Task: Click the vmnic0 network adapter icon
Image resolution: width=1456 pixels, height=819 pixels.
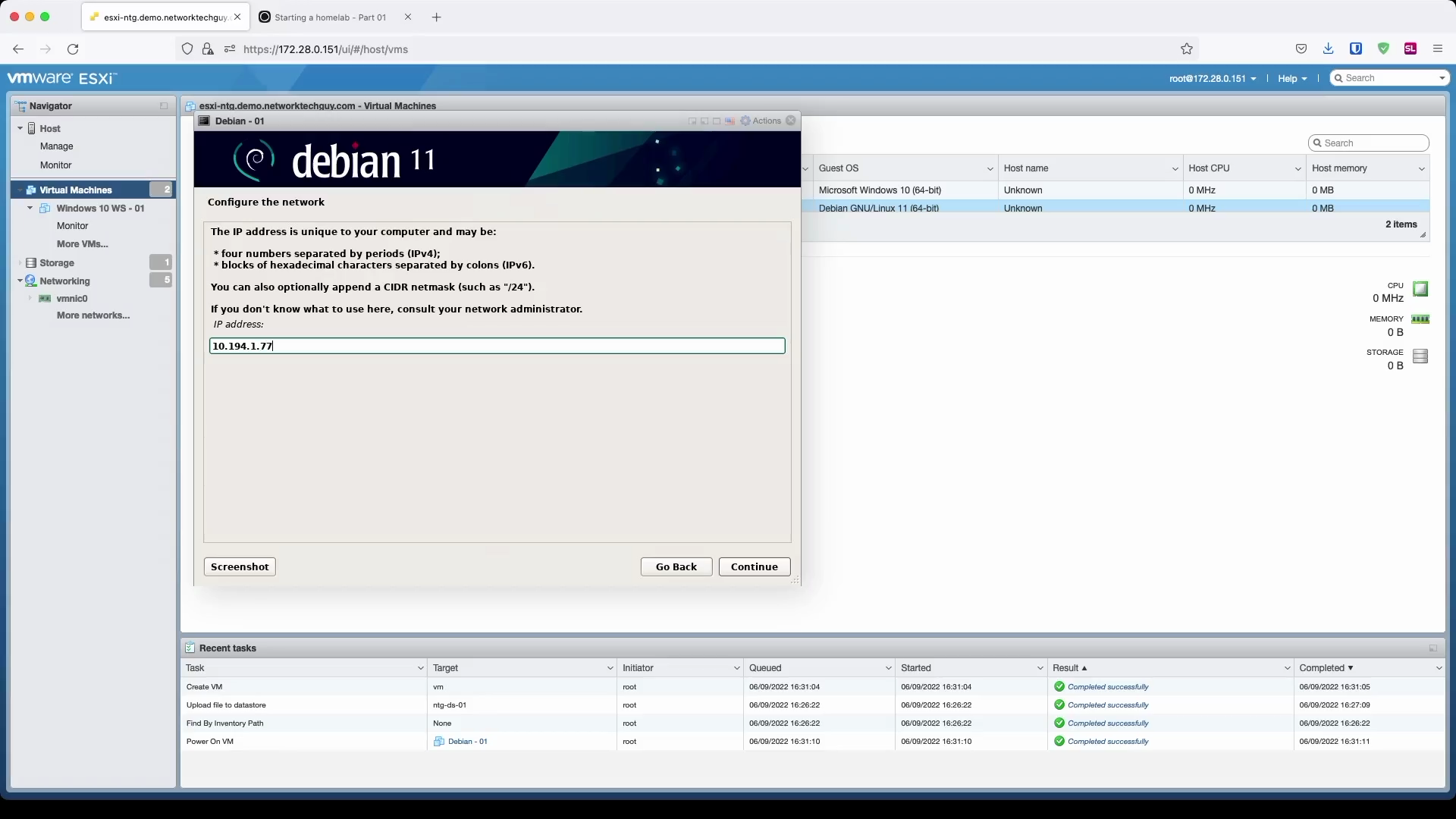Action: pos(45,299)
